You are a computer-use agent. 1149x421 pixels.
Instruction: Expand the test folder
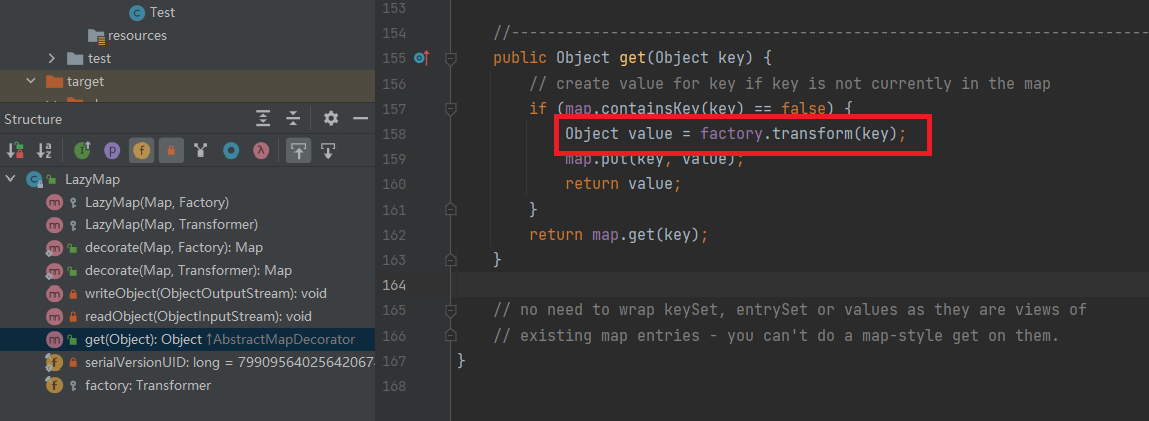(51, 58)
